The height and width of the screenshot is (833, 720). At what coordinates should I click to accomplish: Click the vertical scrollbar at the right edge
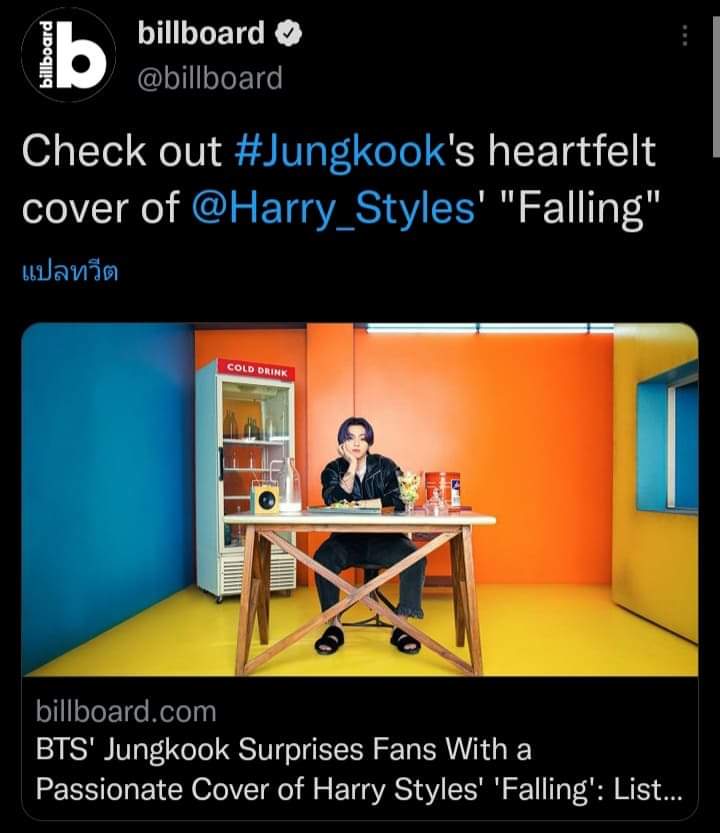coord(715,88)
